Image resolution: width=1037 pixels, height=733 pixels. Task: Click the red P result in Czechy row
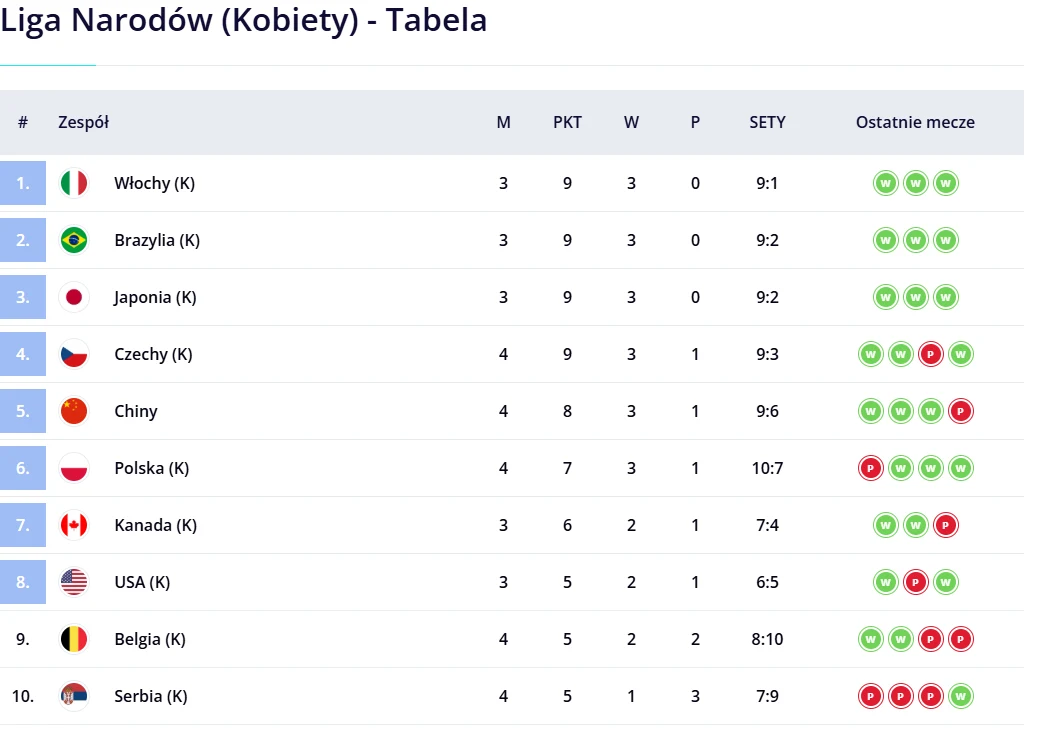coord(931,355)
